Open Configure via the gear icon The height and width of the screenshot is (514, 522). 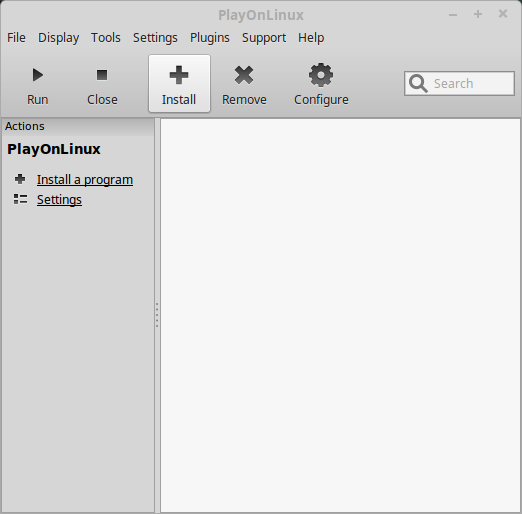(x=321, y=75)
